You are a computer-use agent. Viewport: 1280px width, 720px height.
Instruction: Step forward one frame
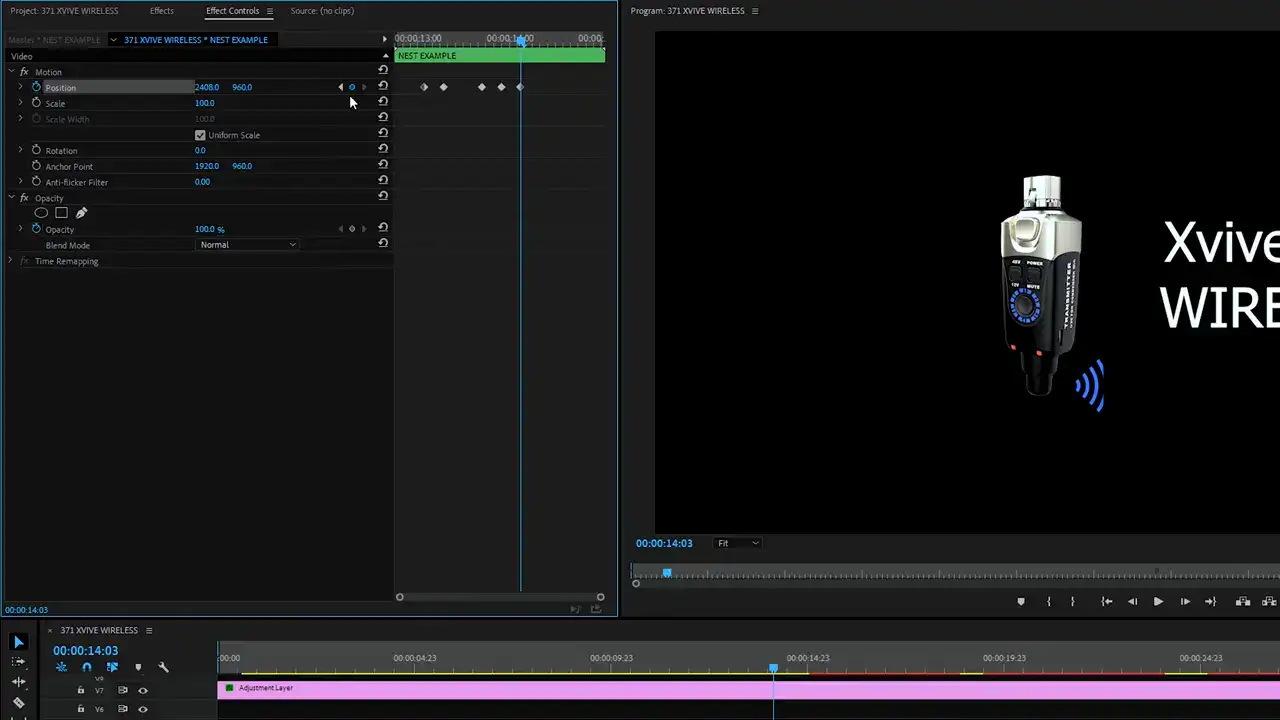(x=1185, y=602)
